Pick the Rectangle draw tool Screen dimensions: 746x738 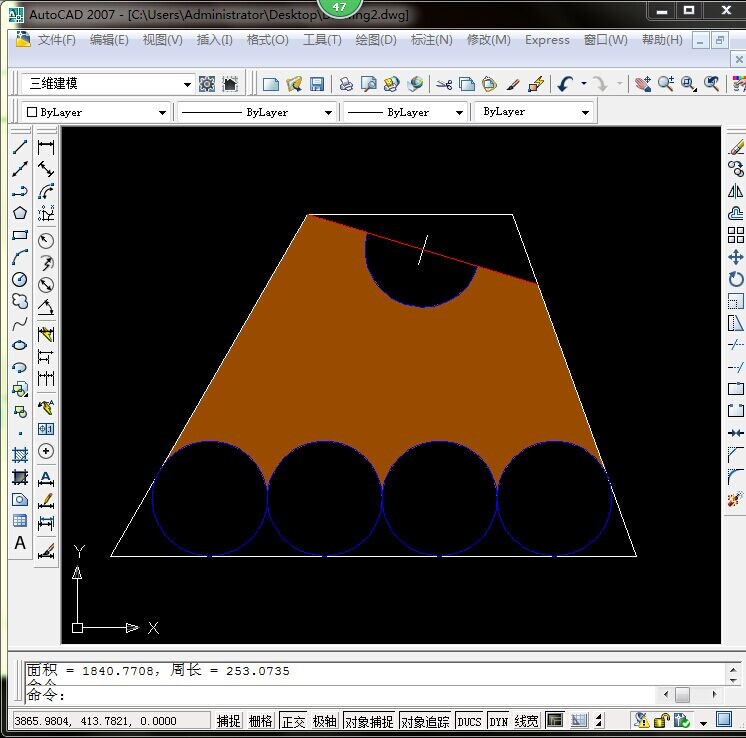click(20, 236)
